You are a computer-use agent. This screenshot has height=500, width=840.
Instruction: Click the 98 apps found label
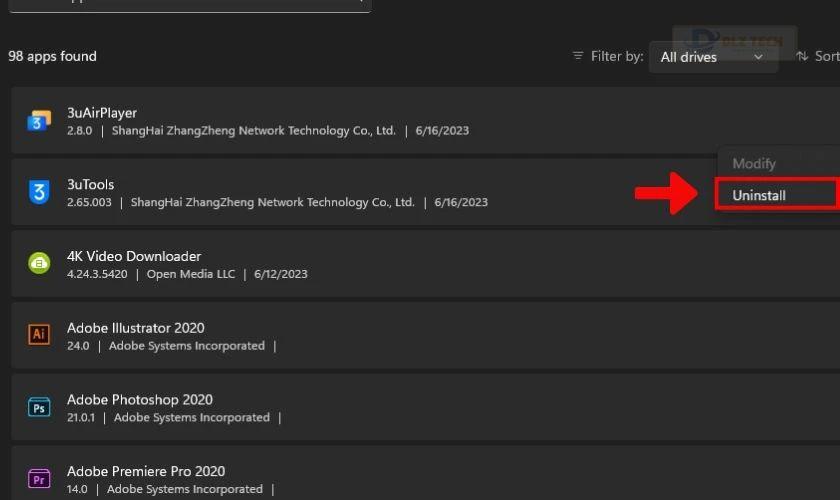pyautogui.click(x=52, y=56)
